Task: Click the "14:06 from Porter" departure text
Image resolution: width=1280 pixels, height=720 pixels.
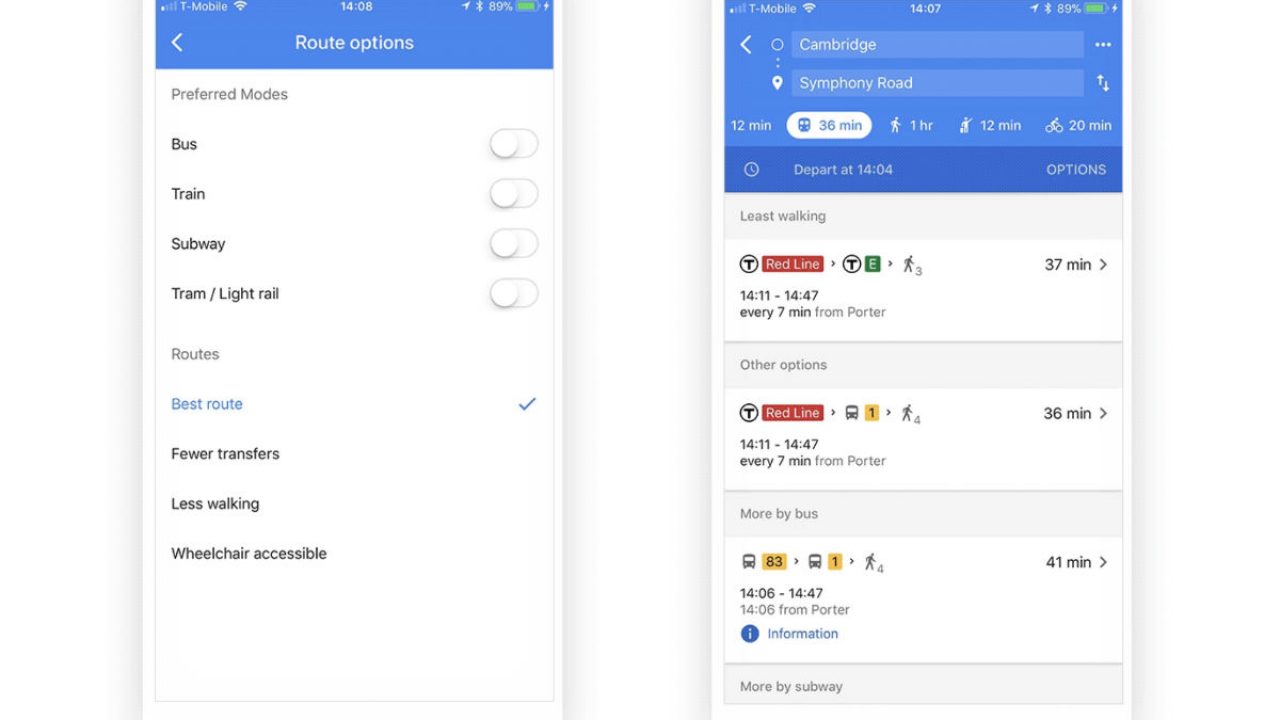Action: pyautogui.click(x=795, y=610)
